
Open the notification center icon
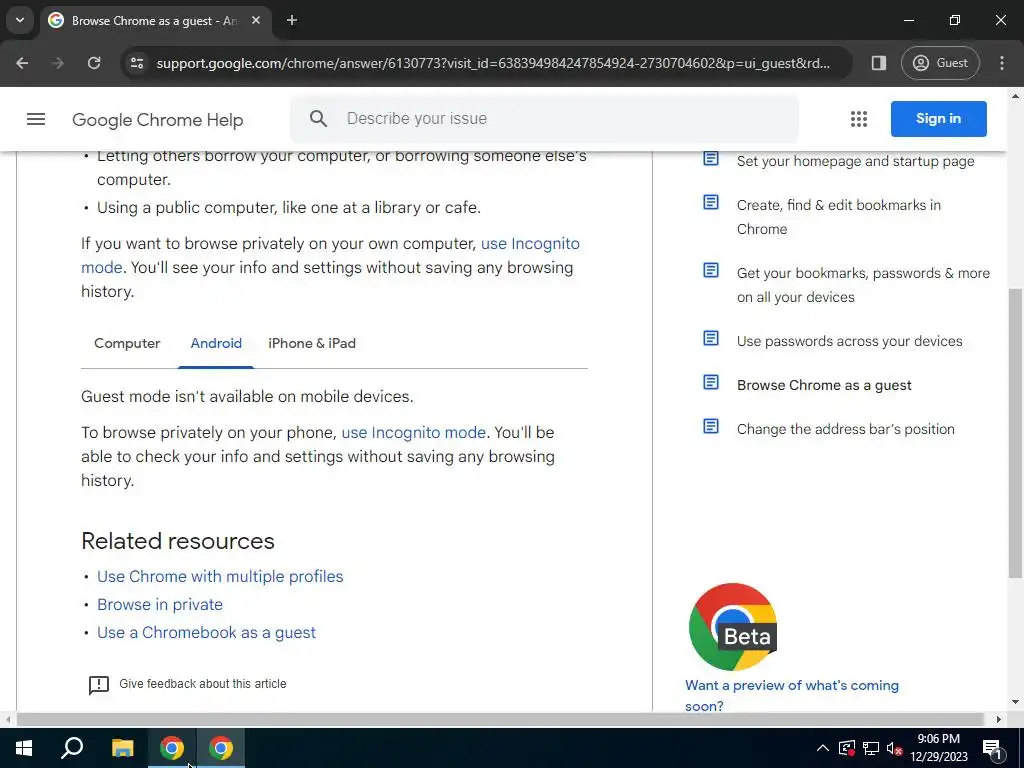click(x=992, y=748)
